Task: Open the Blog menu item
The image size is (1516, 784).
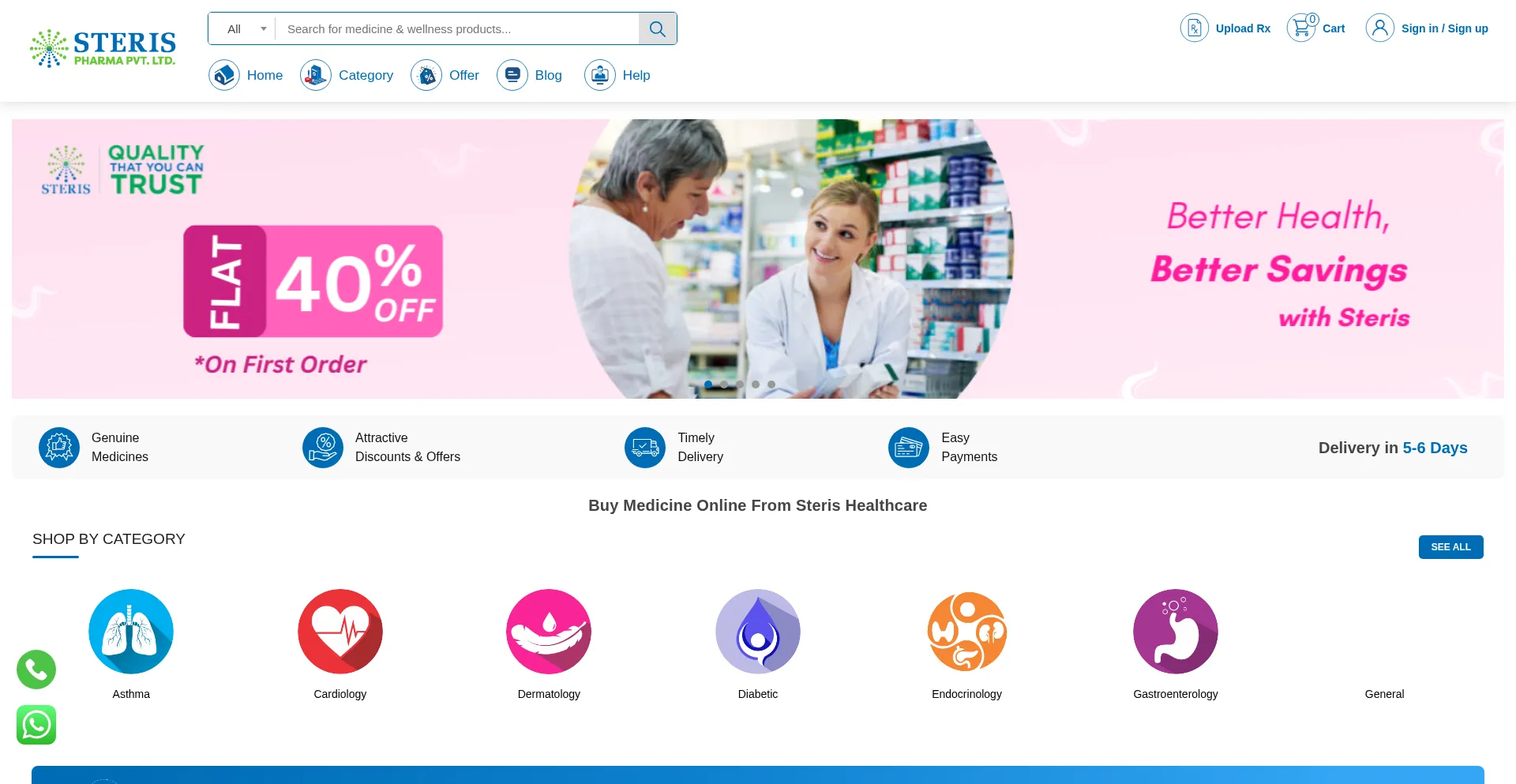Action: (x=549, y=75)
